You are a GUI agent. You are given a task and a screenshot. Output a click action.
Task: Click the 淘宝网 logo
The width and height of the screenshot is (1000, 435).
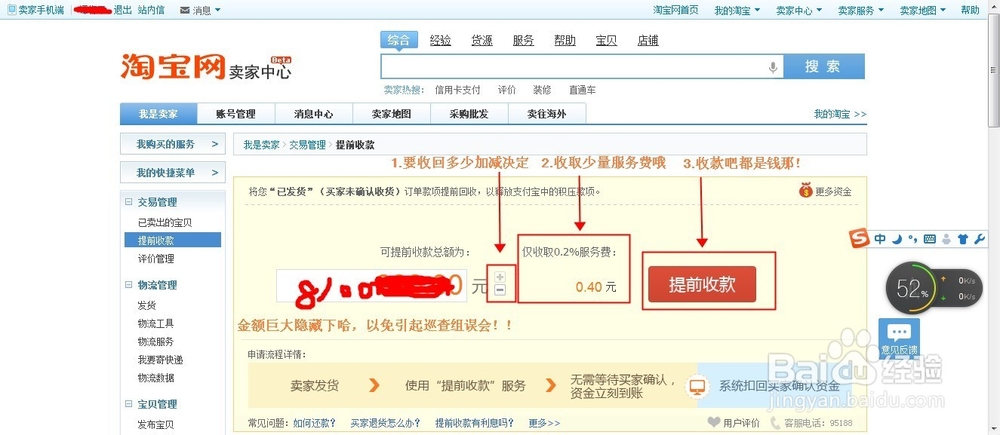173,66
